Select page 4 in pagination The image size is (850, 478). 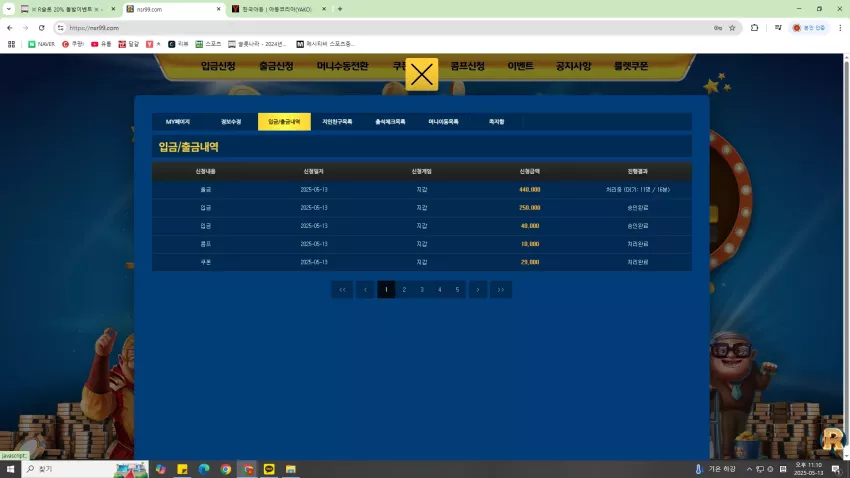(x=440, y=289)
